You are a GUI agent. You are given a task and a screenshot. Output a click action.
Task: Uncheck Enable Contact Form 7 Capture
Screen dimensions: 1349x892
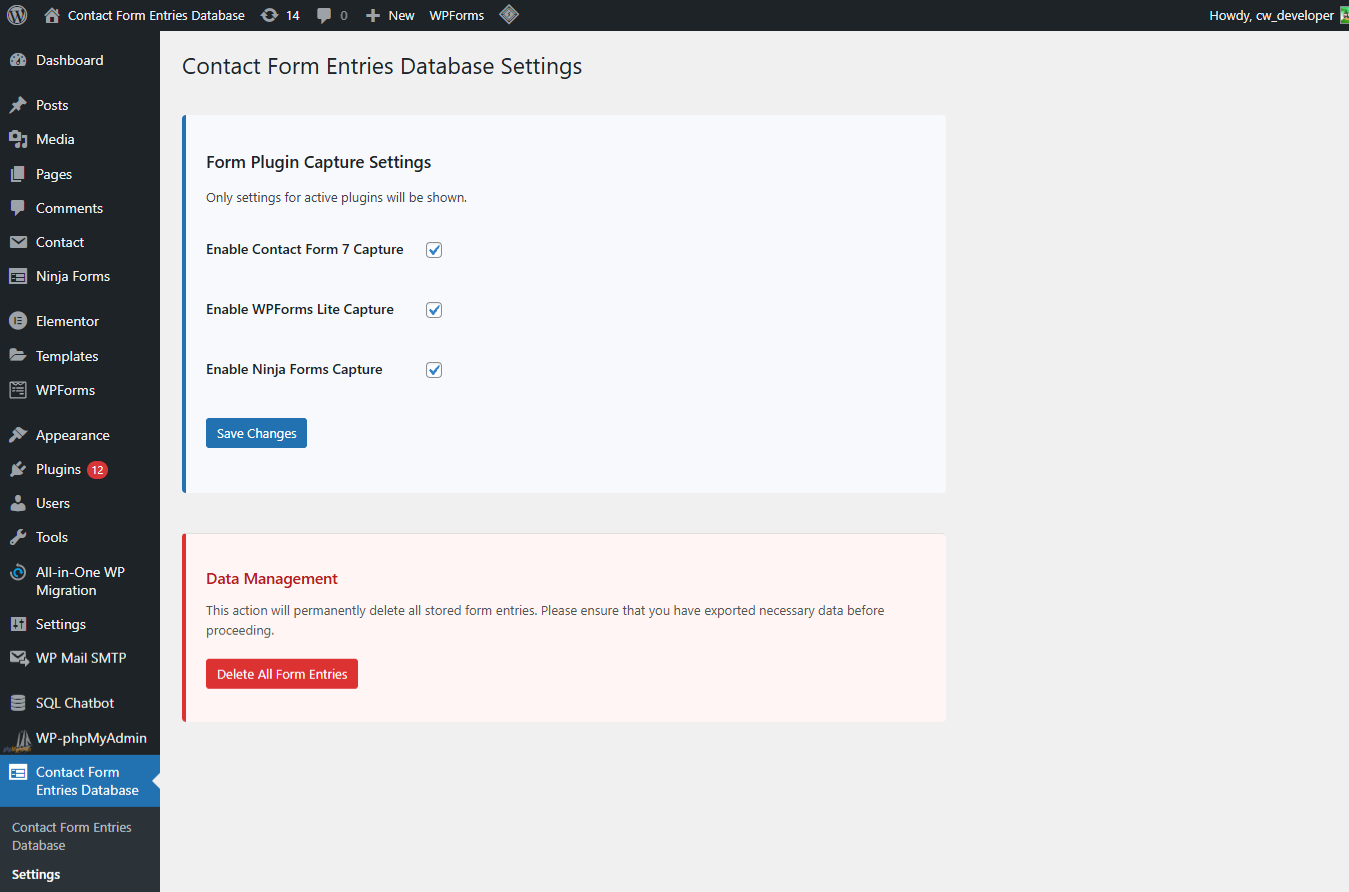pos(433,249)
